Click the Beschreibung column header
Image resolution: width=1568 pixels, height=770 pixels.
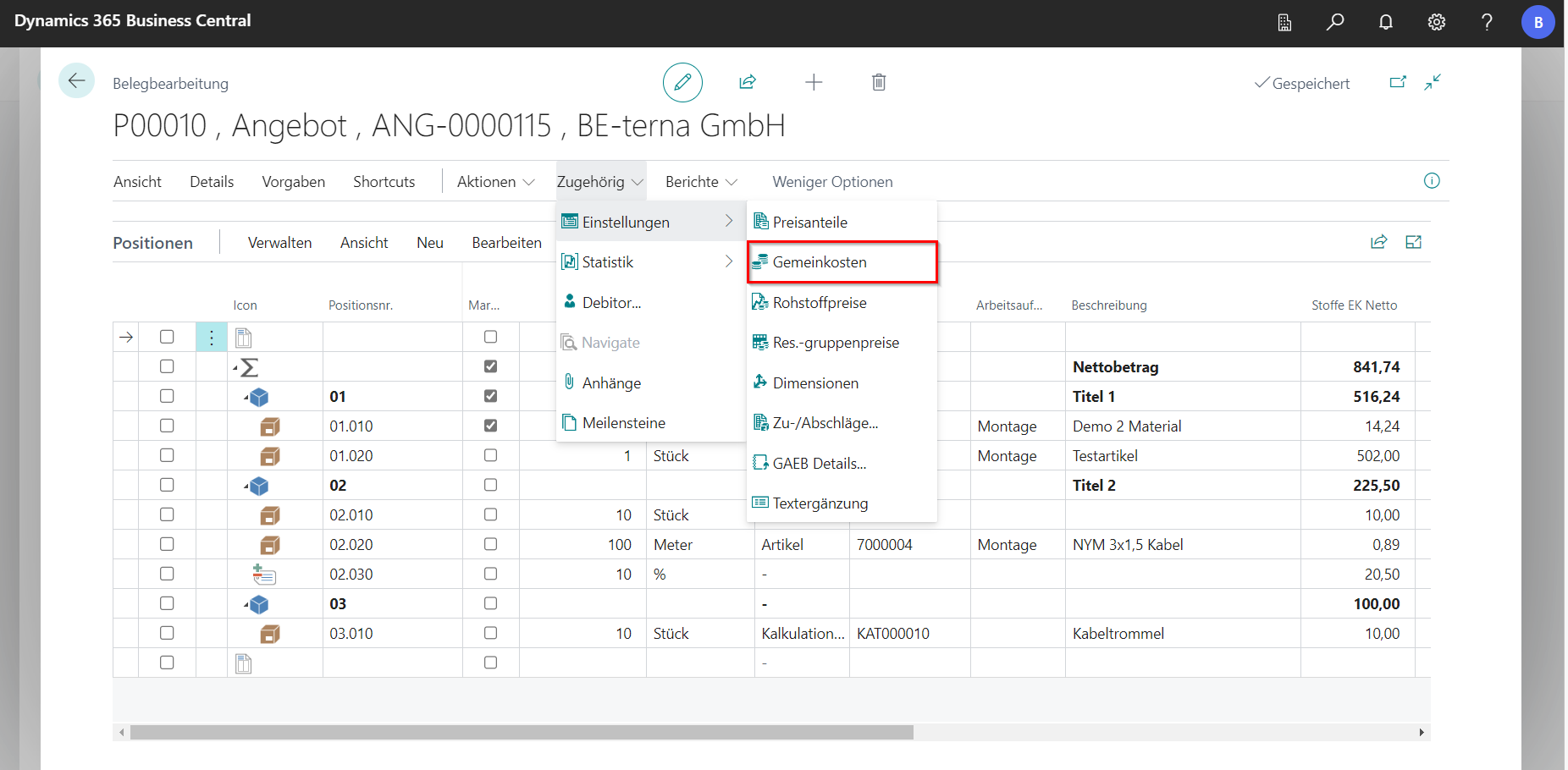[1109, 305]
